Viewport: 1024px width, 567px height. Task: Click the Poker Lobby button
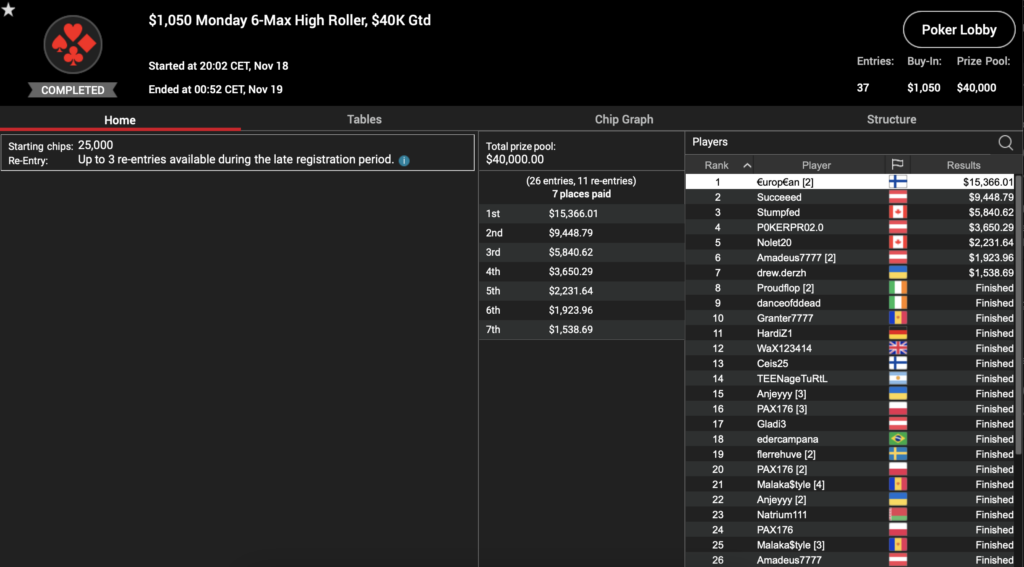[958, 30]
